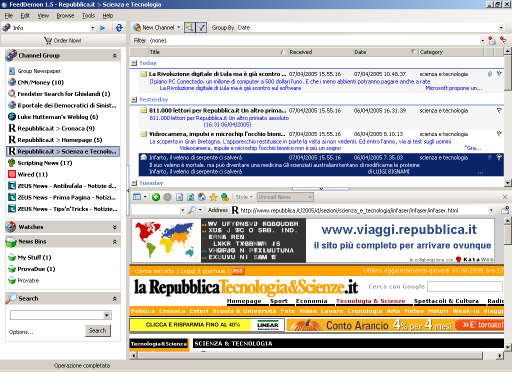The width and height of the screenshot is (512, 372).
Task: Click the New Channel globe icon
Action: tap(137, 27)
